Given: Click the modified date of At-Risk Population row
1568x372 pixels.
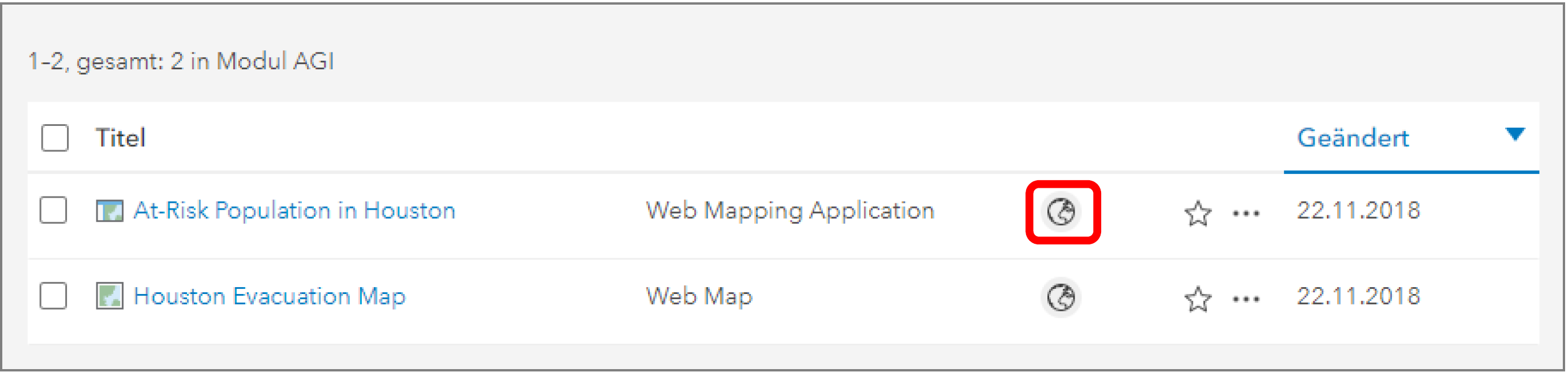Looking at the screenshot, I should tap(1358, 211).
